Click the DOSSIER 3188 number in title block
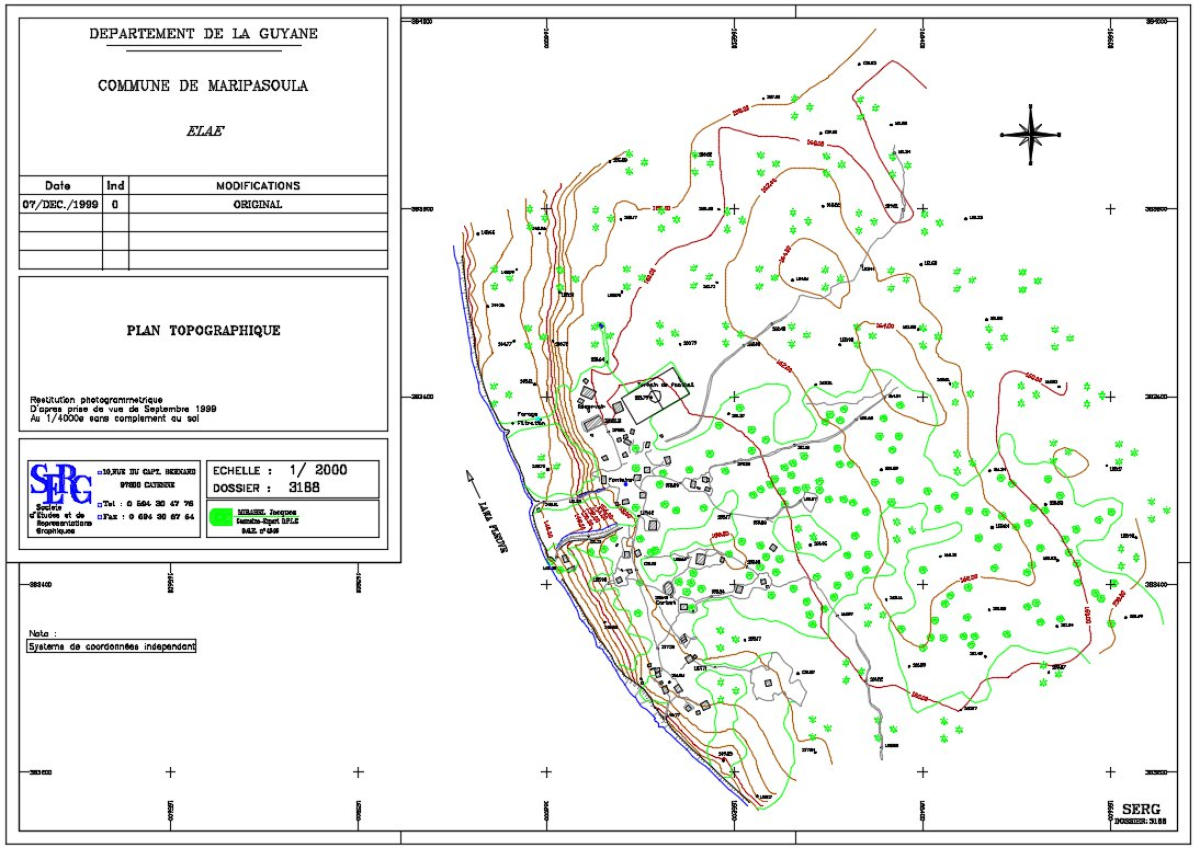Viewport: 1200px width, 848px height. [280, 488]
